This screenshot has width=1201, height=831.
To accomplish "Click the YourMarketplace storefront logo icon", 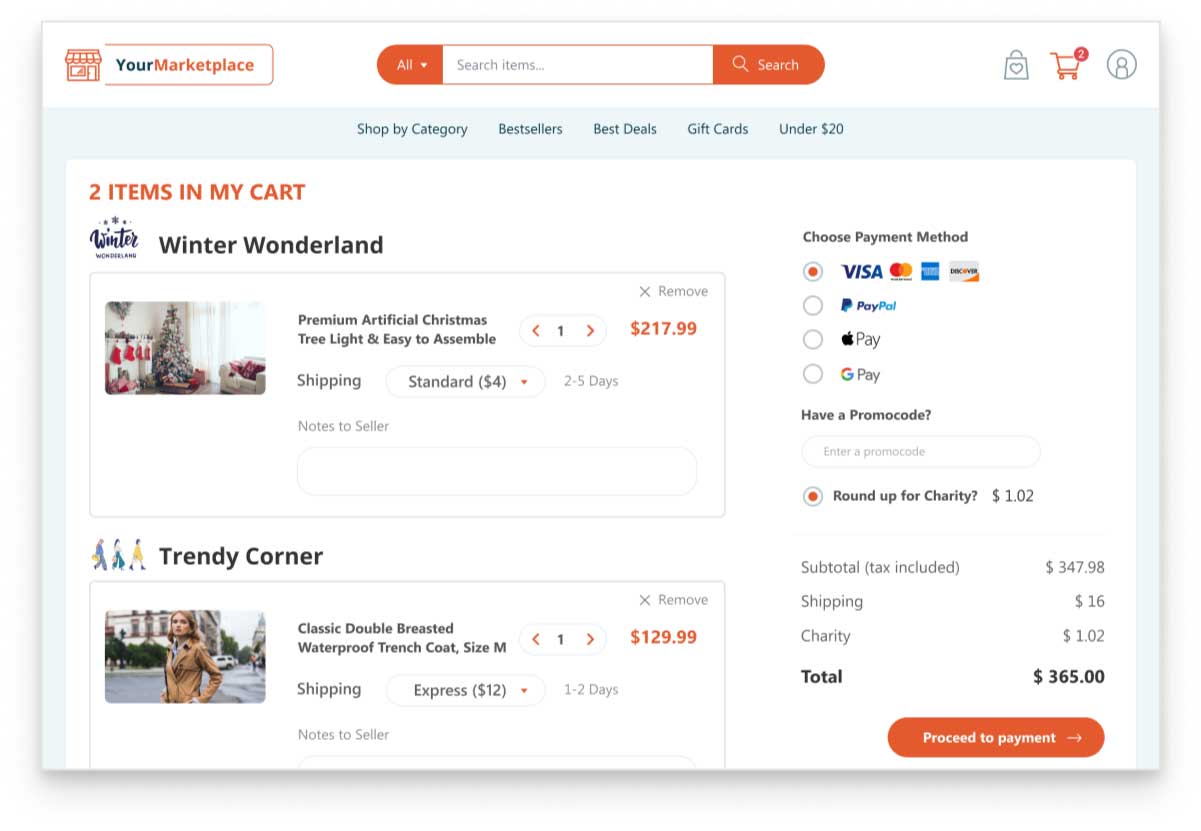I will (83, 65).
